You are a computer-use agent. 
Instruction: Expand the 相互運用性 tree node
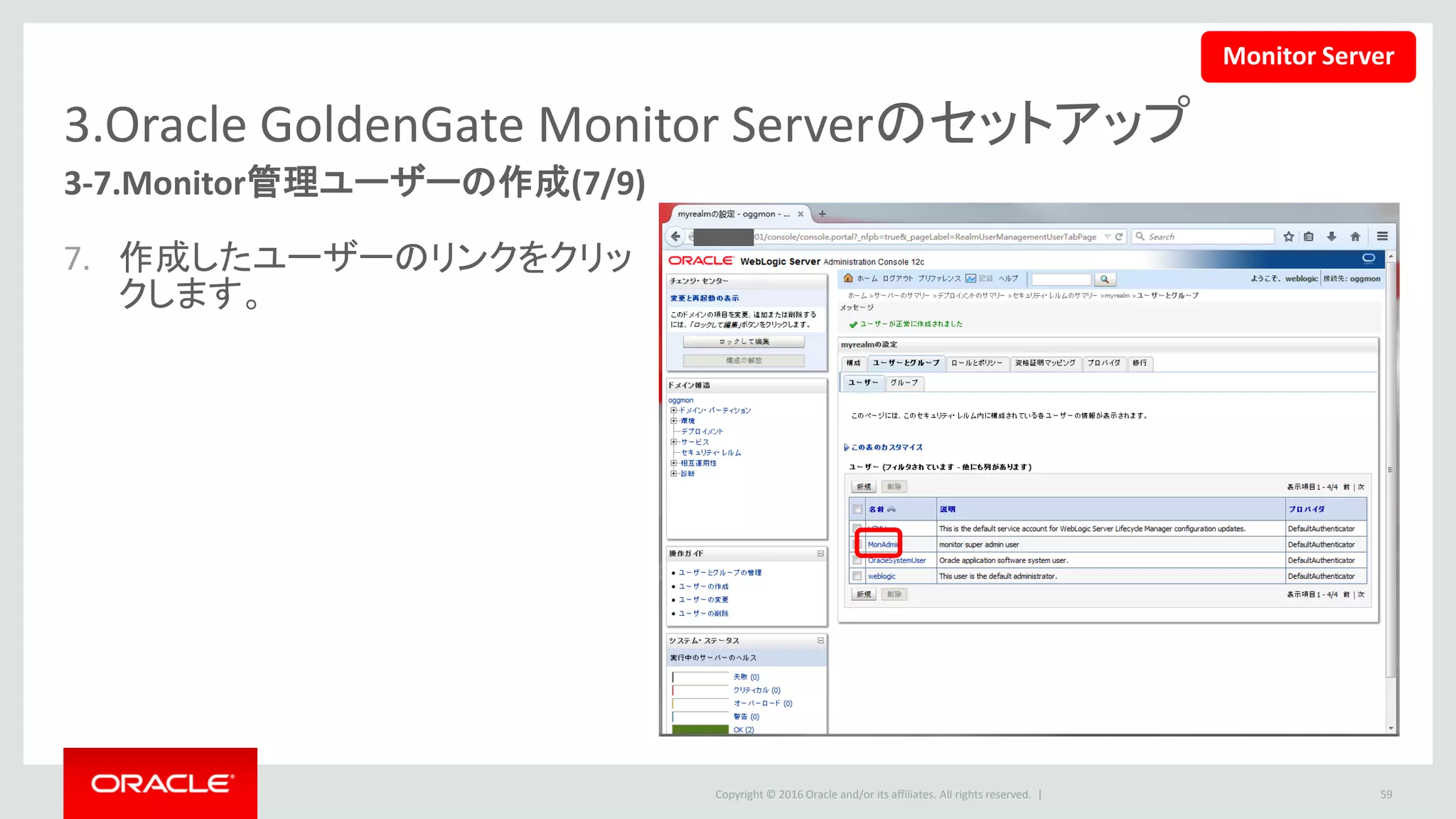(673, 463)
